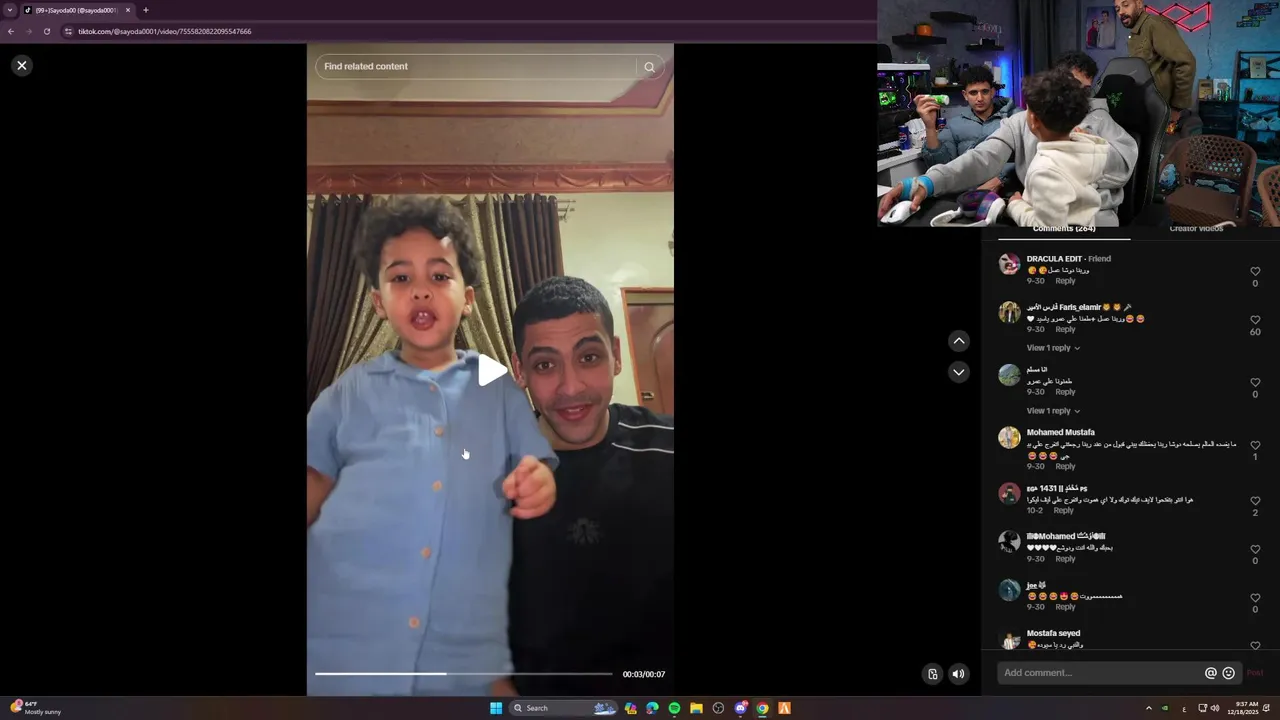Like DRACULA EDIT's comment
The width and height of the screenshot is (1280, 720).
tap(1255, 271)
